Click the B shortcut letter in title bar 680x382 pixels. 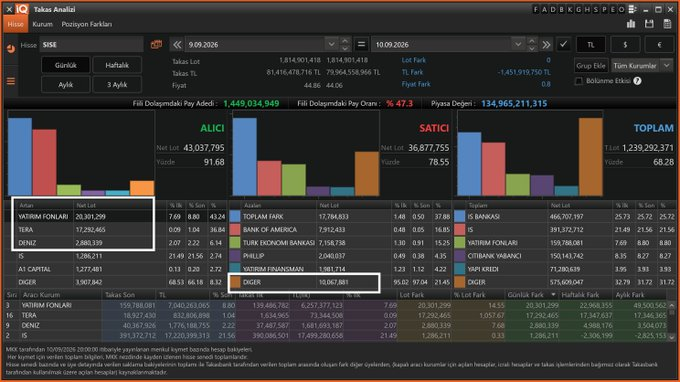[x=562, y=10]
